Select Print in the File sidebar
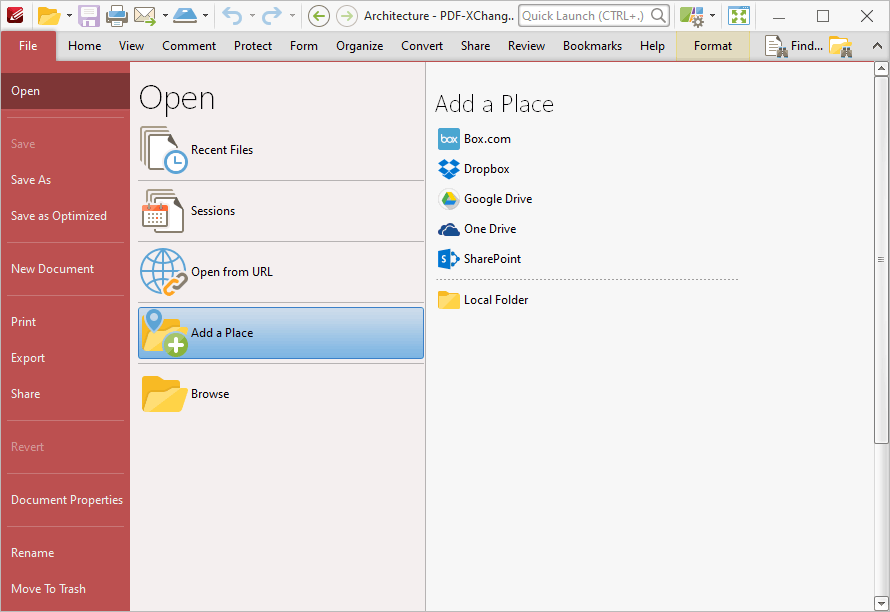The image size is (890, 612). (x=65, y=322)
